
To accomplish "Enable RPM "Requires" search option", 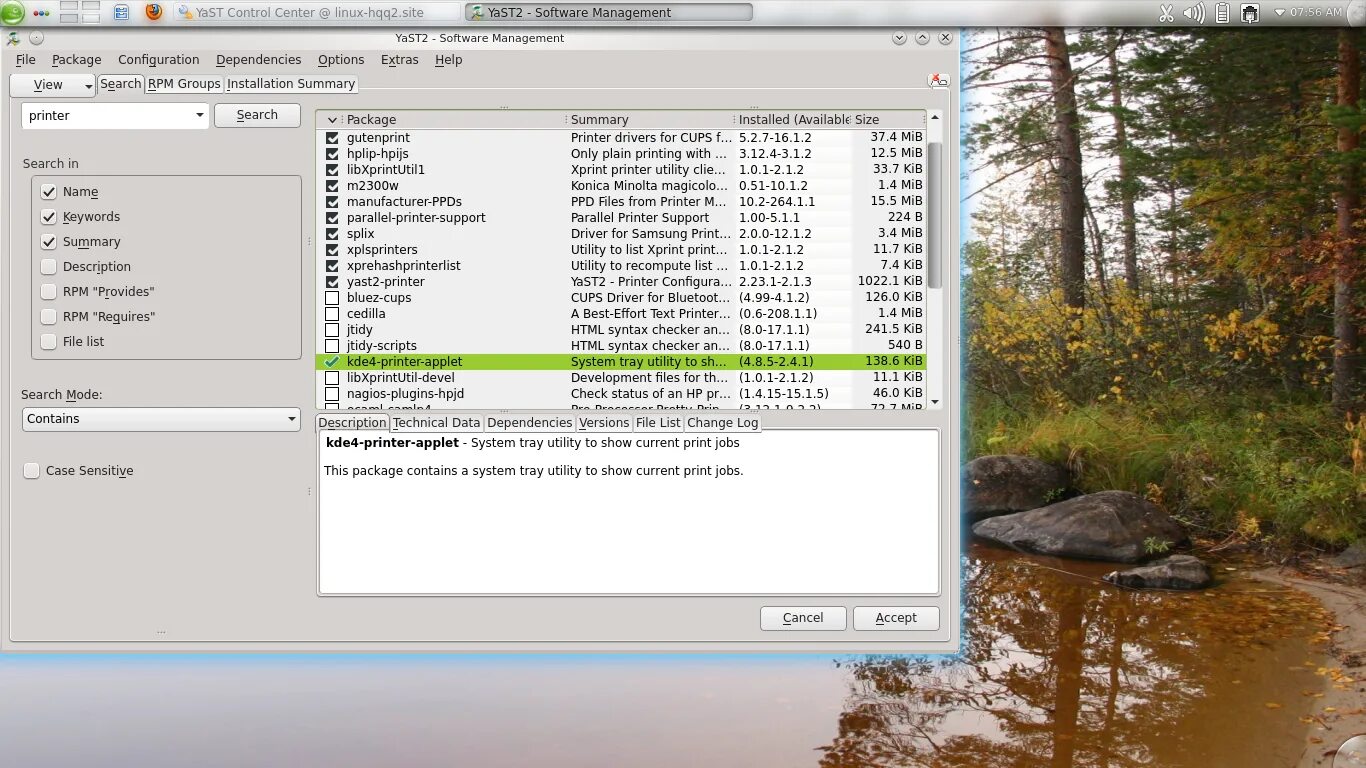I will pos(48,317).
